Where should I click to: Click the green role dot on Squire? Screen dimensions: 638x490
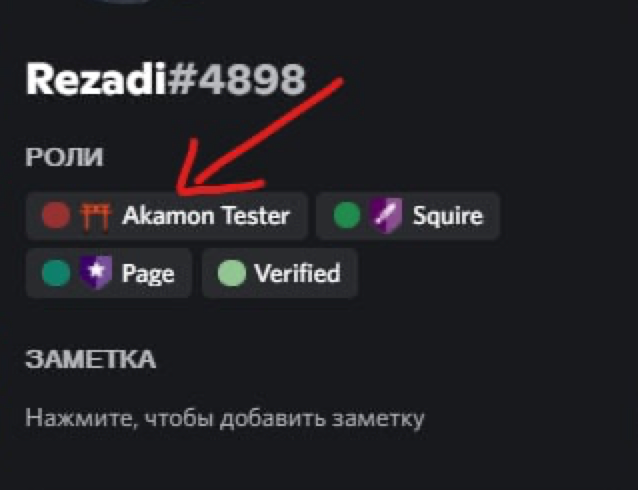[x=347, y=215]
